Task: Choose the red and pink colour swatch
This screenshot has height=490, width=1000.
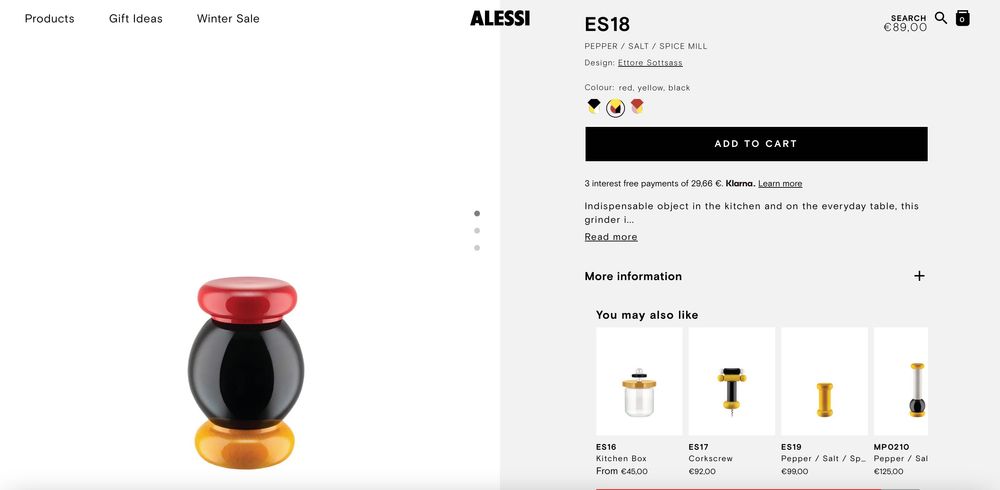Action: coord(637,106)
